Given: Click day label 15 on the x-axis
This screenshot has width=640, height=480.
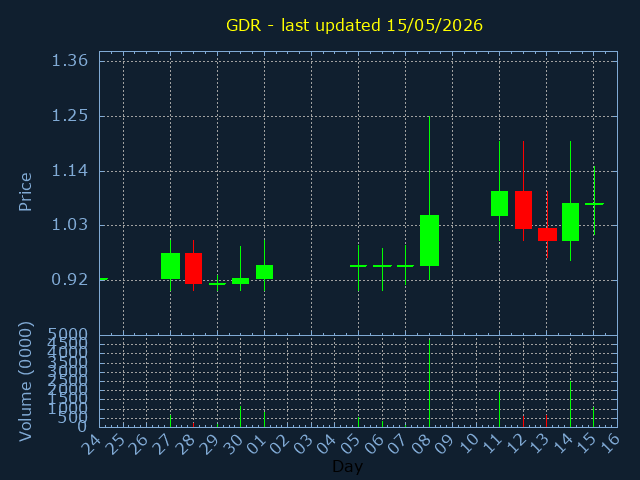Looking at the screenshot, I should click(x=585, y=444).
